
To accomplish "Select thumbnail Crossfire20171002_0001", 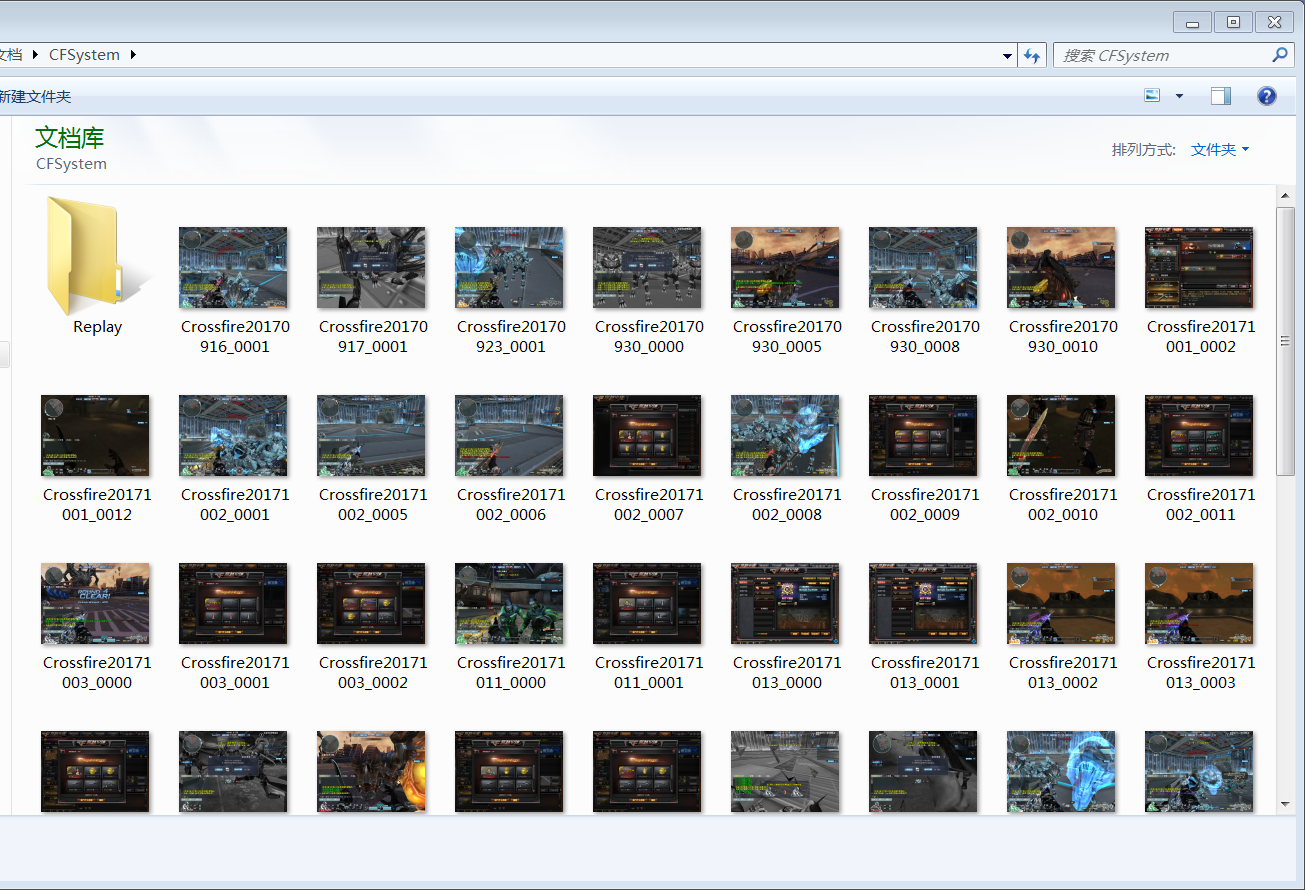I will tap(233, 436).
